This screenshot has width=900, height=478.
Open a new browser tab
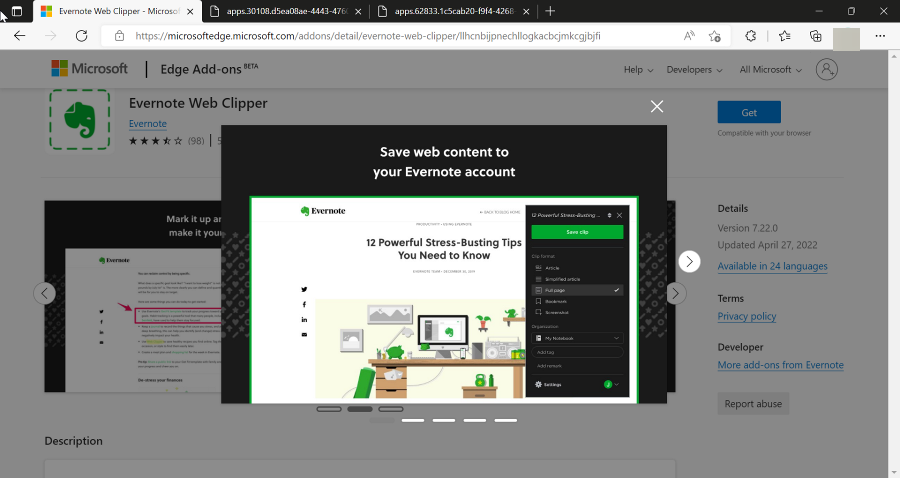tap(550, 11)
